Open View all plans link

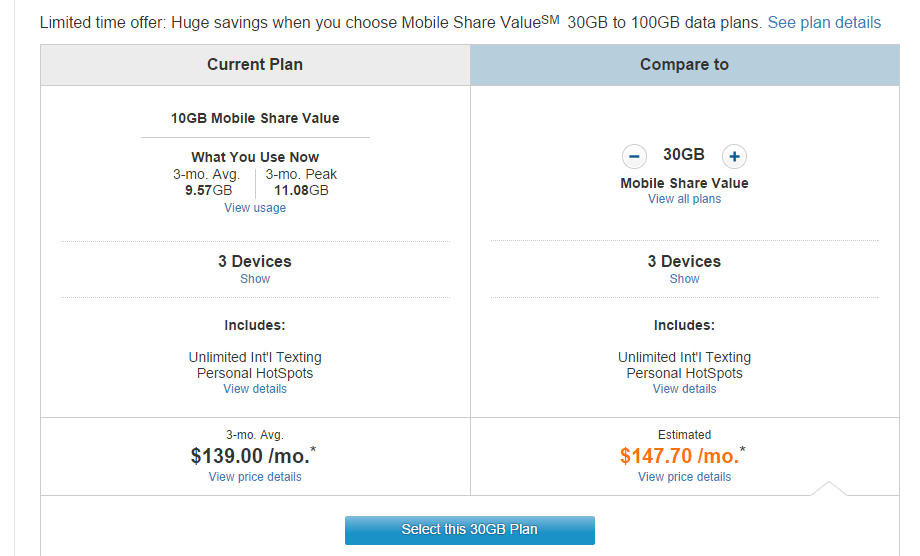(x=684, y=199)
